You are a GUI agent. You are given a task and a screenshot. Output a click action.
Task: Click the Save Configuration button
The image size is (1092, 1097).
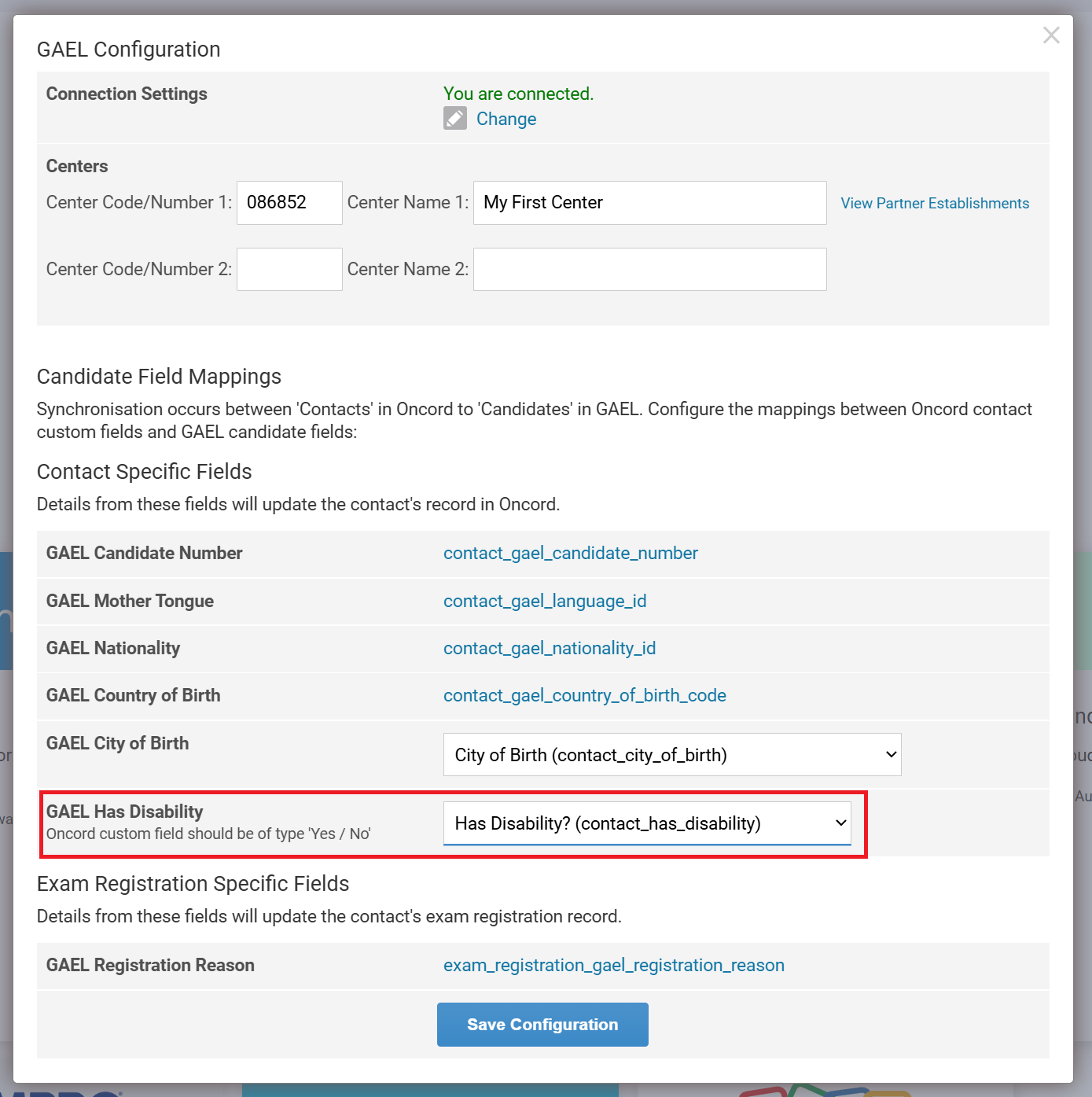point(542,1025)
